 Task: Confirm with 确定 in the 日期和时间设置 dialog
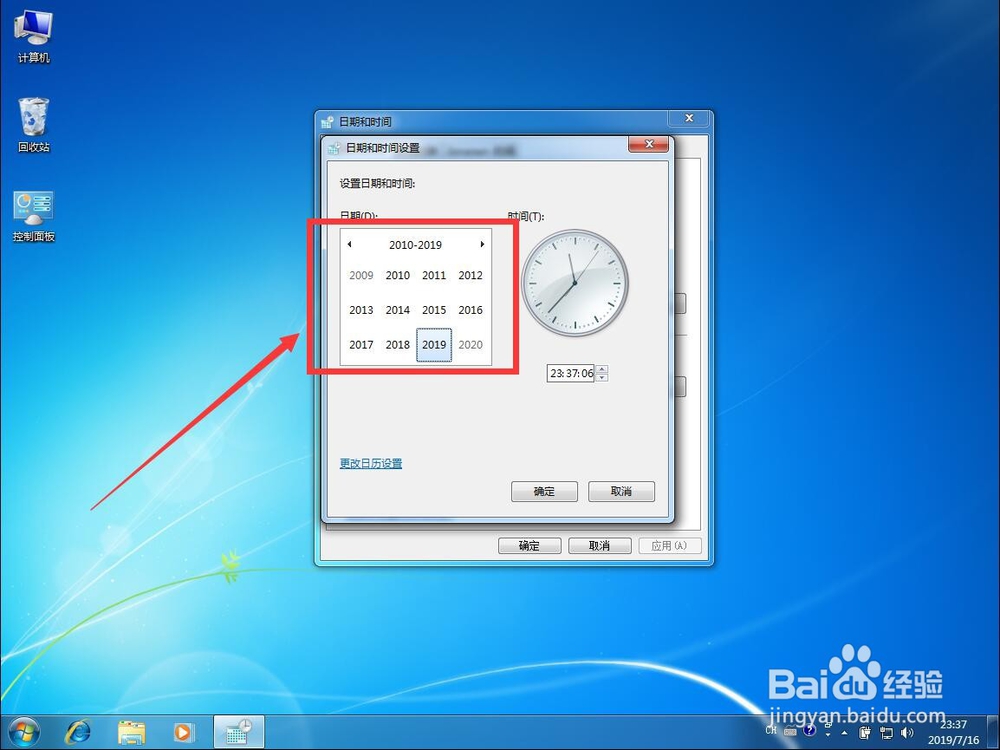544,491
